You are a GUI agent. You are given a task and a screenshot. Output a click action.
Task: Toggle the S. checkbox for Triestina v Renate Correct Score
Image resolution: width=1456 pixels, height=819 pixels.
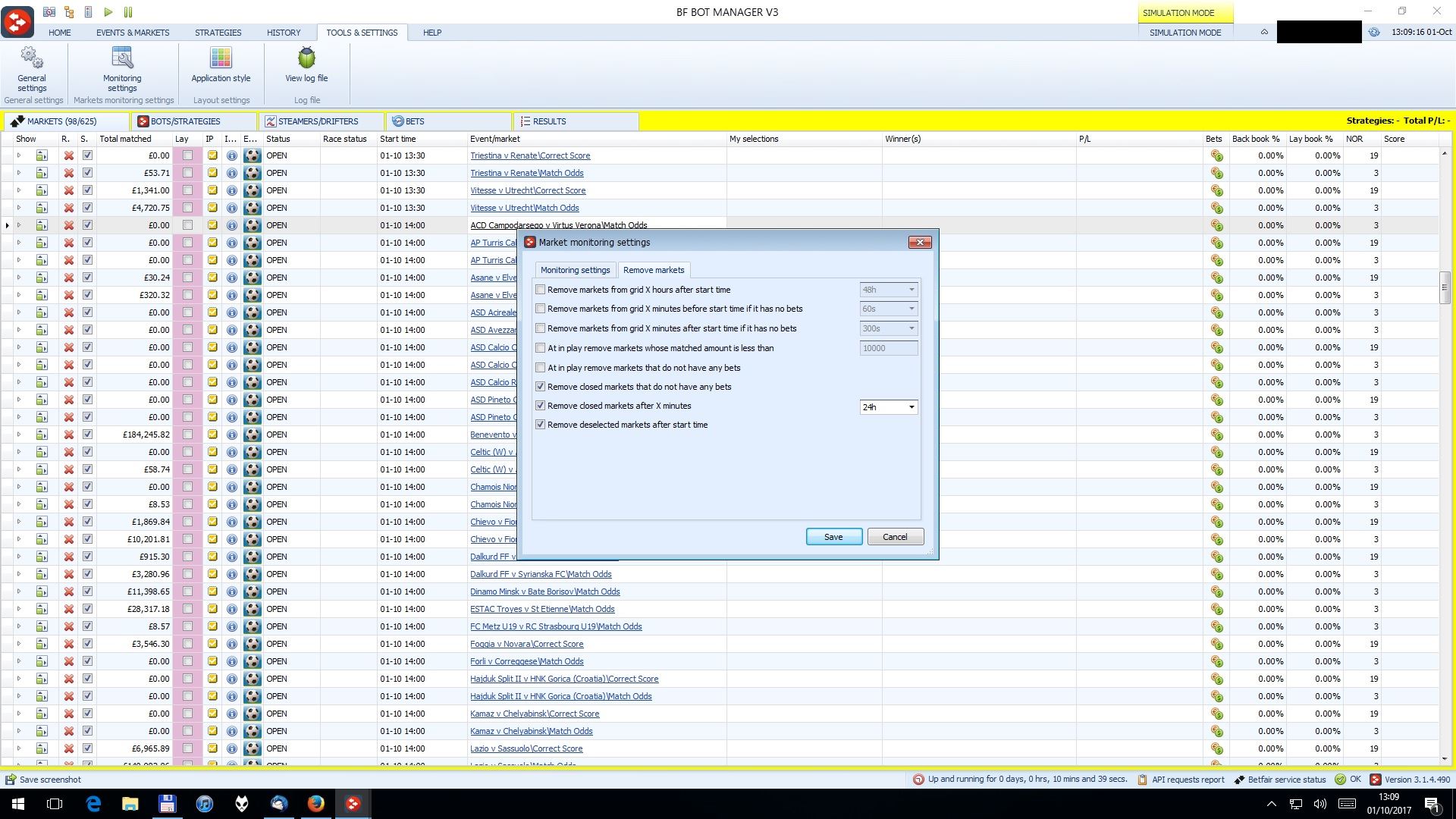point(87,155)
